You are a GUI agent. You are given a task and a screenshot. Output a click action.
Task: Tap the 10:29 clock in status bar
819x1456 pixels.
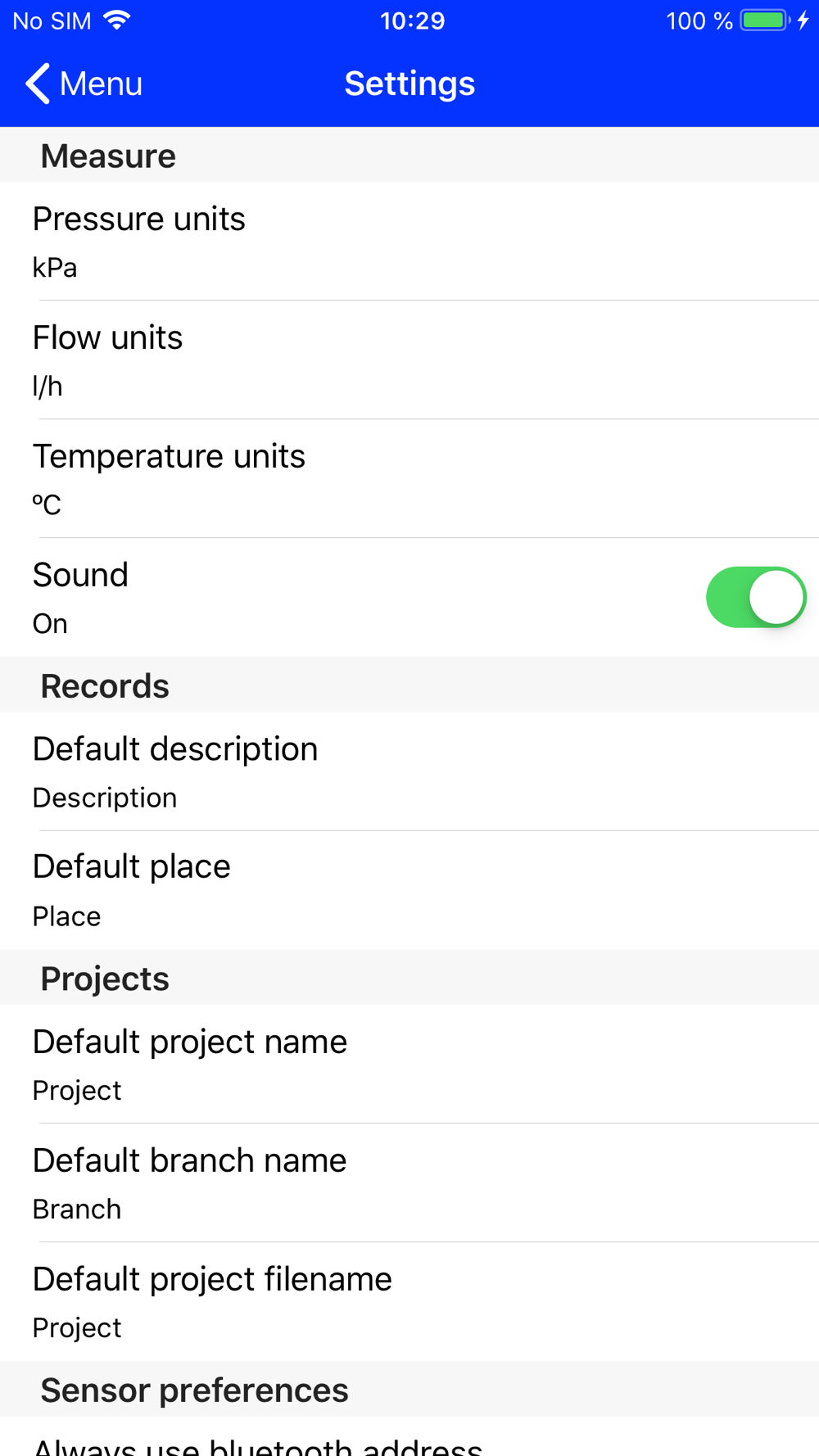(x=412, y=20)
